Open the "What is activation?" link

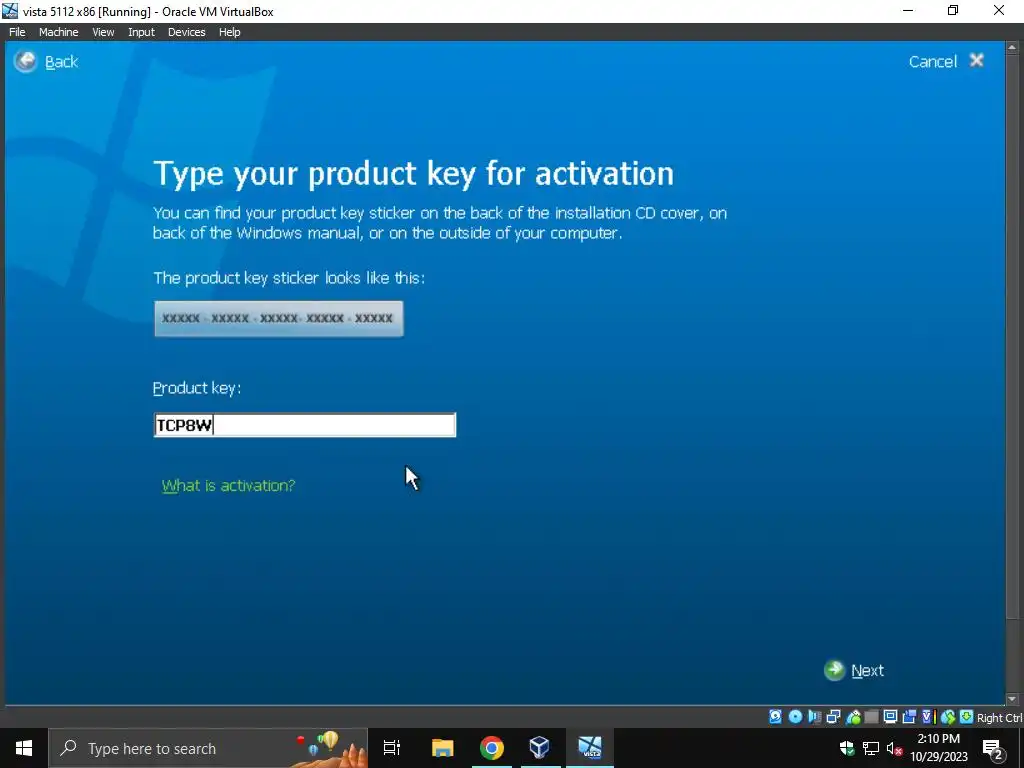coord(229,485)
